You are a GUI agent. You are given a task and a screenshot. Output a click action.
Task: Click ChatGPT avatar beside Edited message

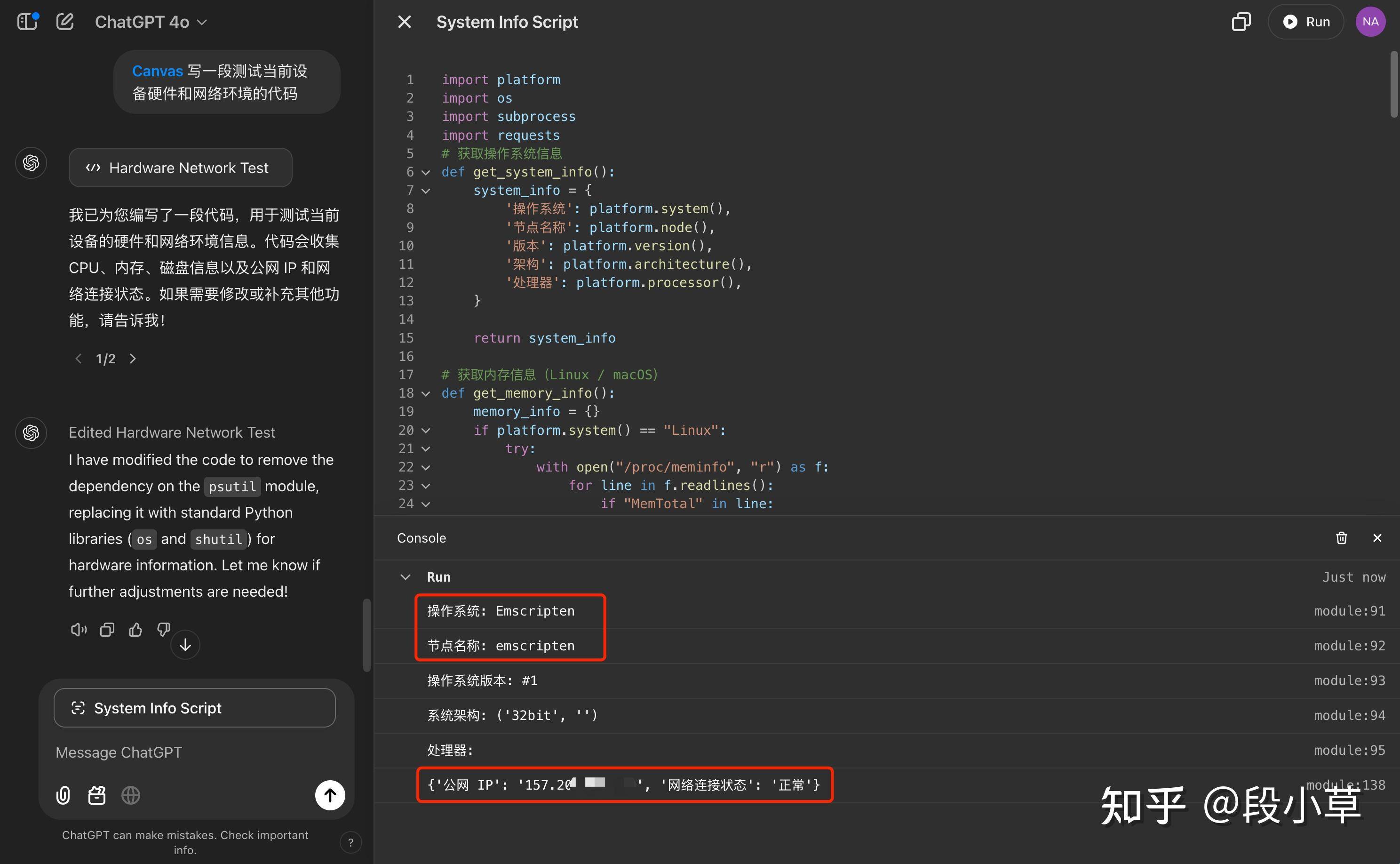tap(31, 432)
